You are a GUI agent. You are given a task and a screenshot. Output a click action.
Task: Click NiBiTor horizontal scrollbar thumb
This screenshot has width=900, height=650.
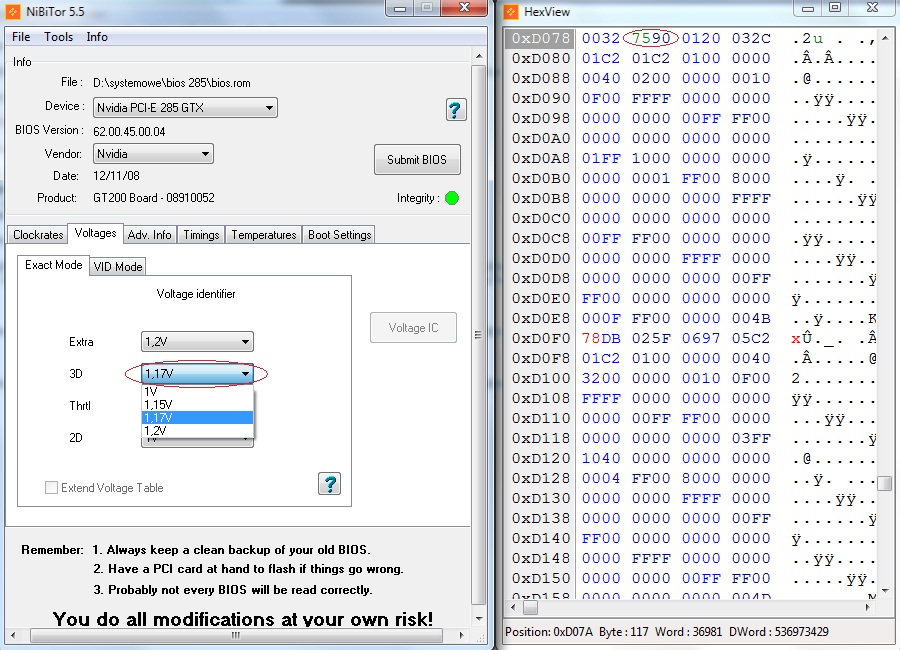coord(236,635)
